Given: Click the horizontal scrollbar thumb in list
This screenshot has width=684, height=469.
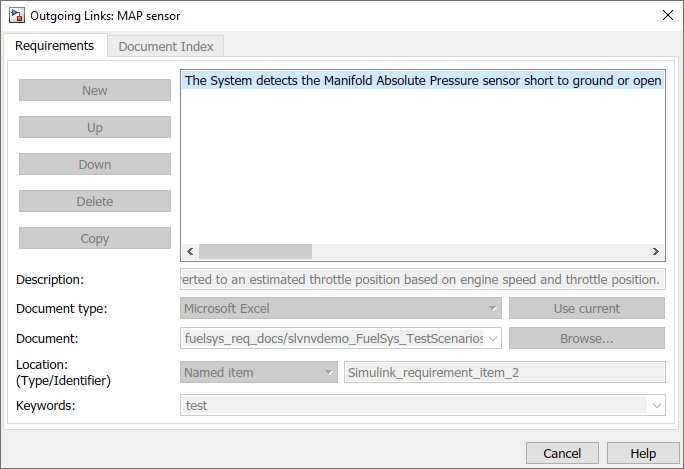Looking at the screenshot, I should (255, 252).
